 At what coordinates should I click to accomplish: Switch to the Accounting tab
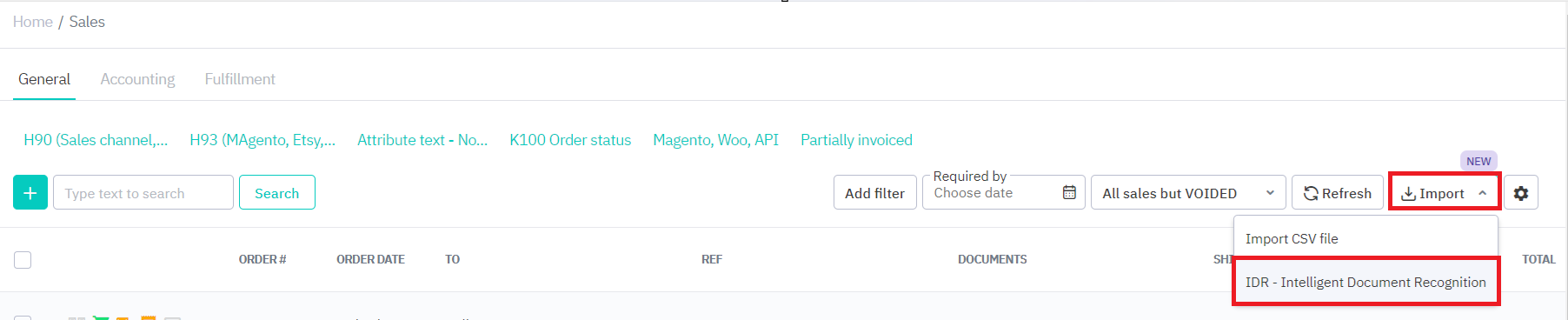(x=137, y=79)
